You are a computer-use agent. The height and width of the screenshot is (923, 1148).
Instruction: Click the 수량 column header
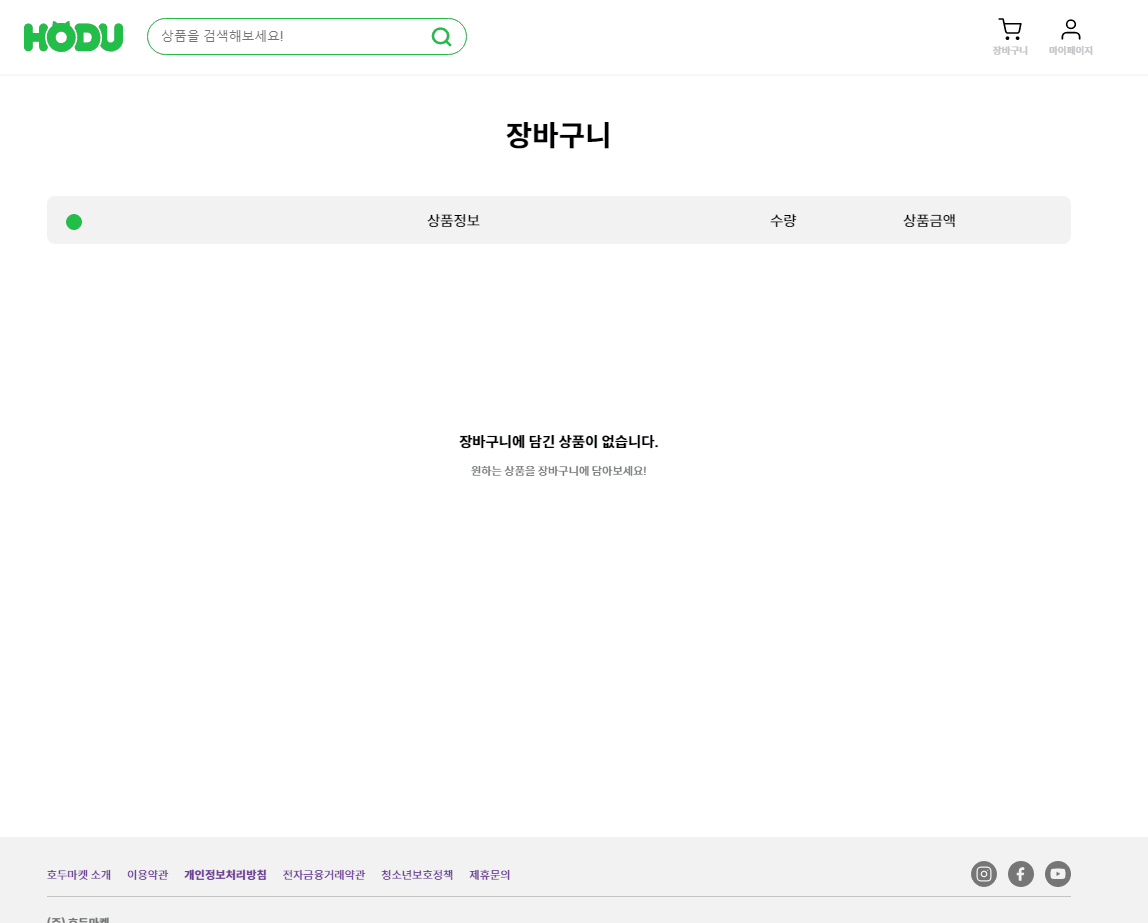pos(783,220)
